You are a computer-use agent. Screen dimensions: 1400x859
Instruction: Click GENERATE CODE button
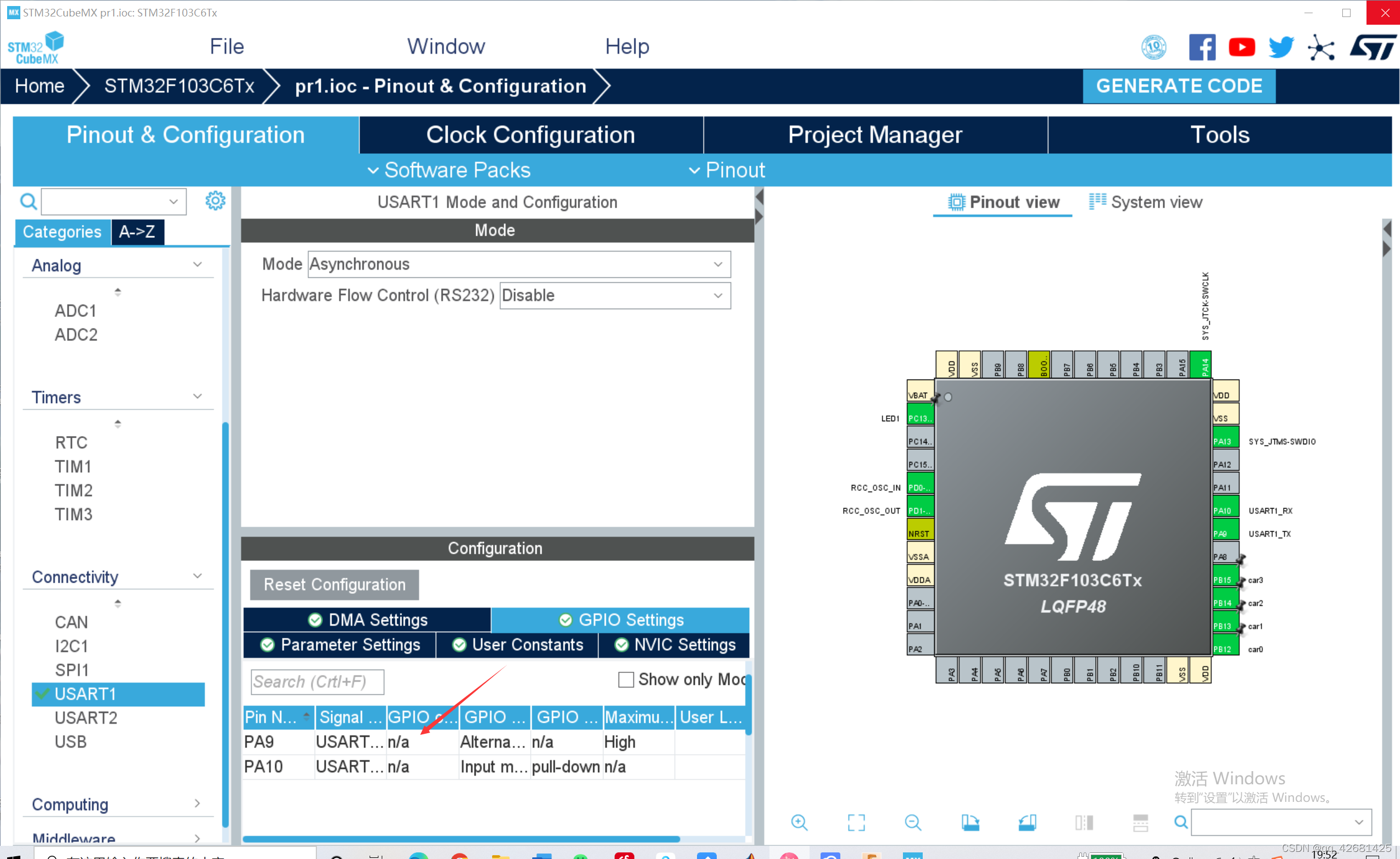[x=1179, y=86]
